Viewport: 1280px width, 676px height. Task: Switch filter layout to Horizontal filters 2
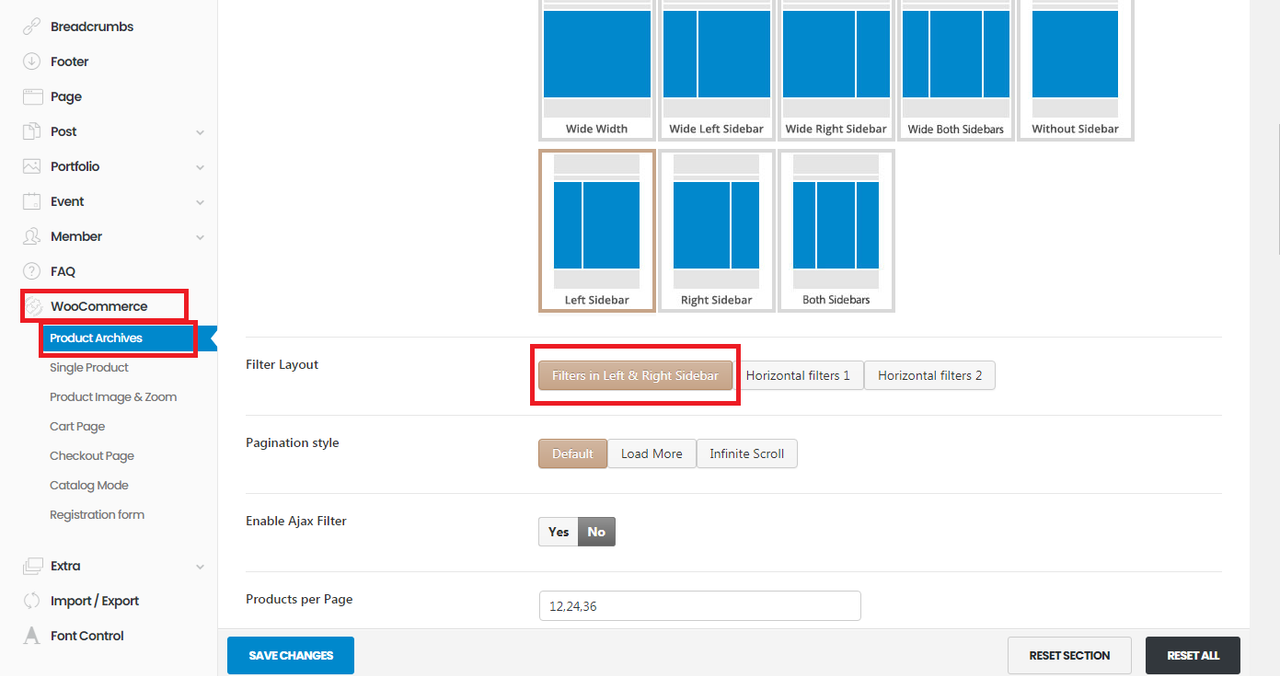[930, 376]
